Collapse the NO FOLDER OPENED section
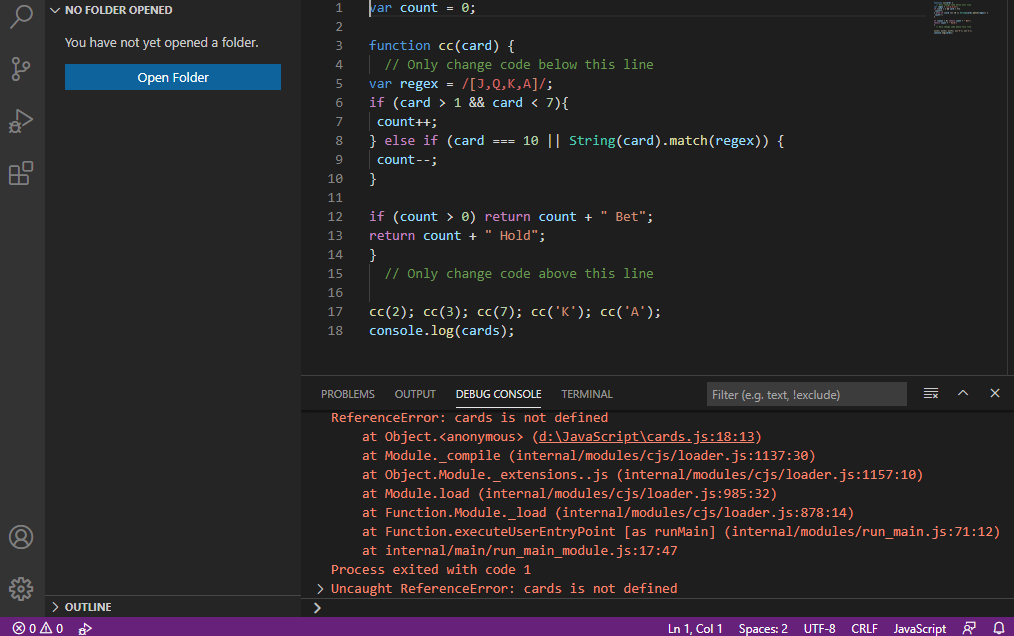Viewport: 1014px width, 636px height. [55, 9]
